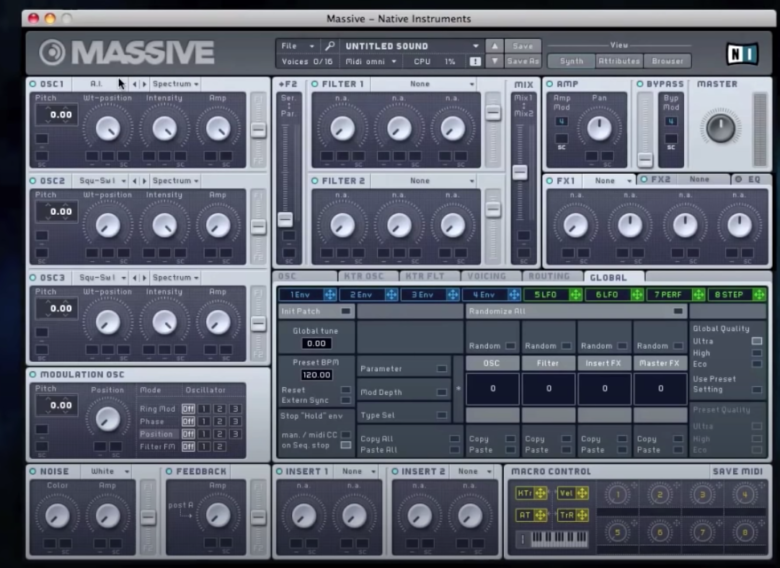Screen dimensions: 780x568
Task: Click the Massive logo swirl icon
Action: pos(52,52)
